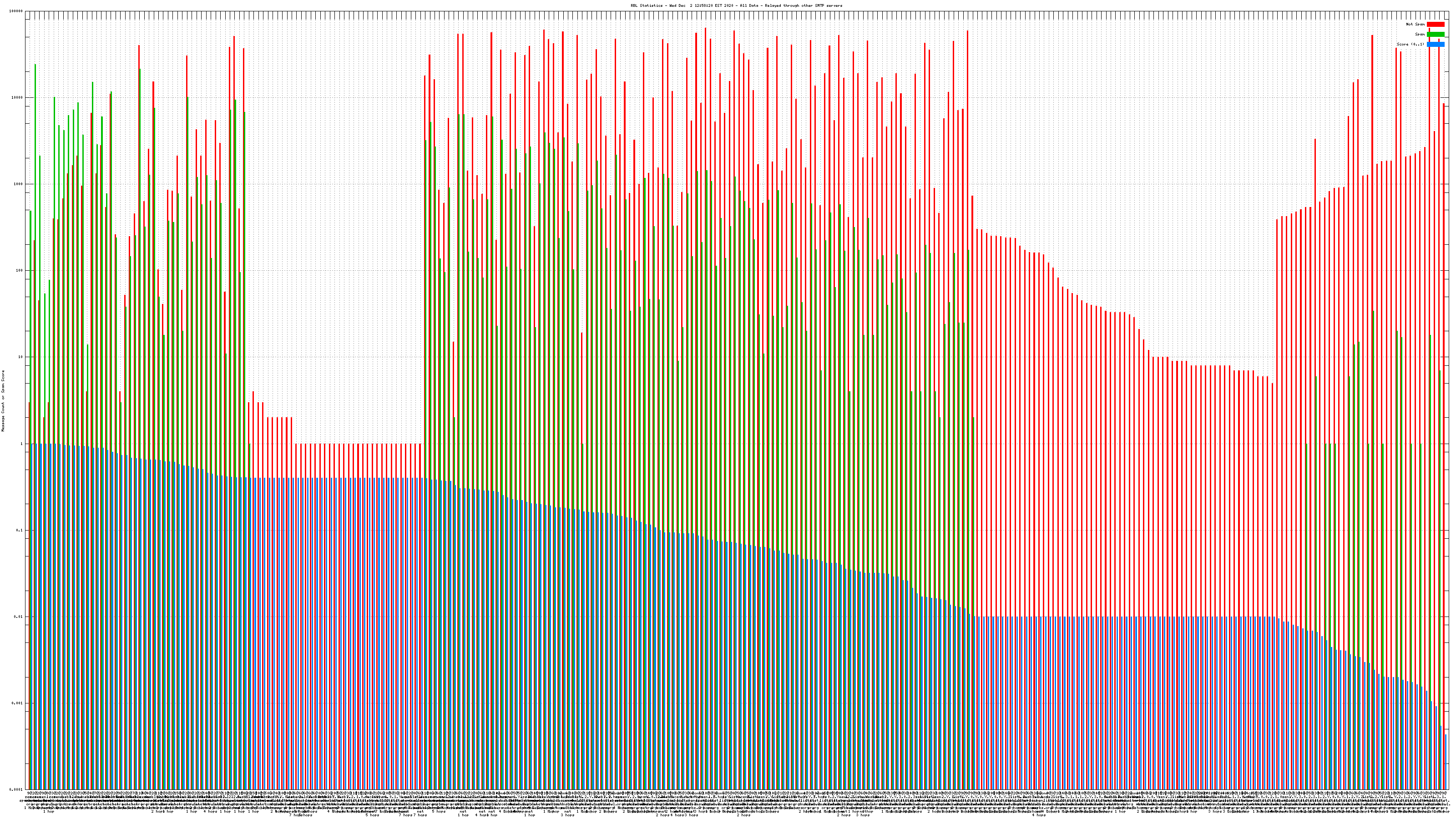
Task: Click the 0.1 y-axis tick label
Action: tap(20, 530)
